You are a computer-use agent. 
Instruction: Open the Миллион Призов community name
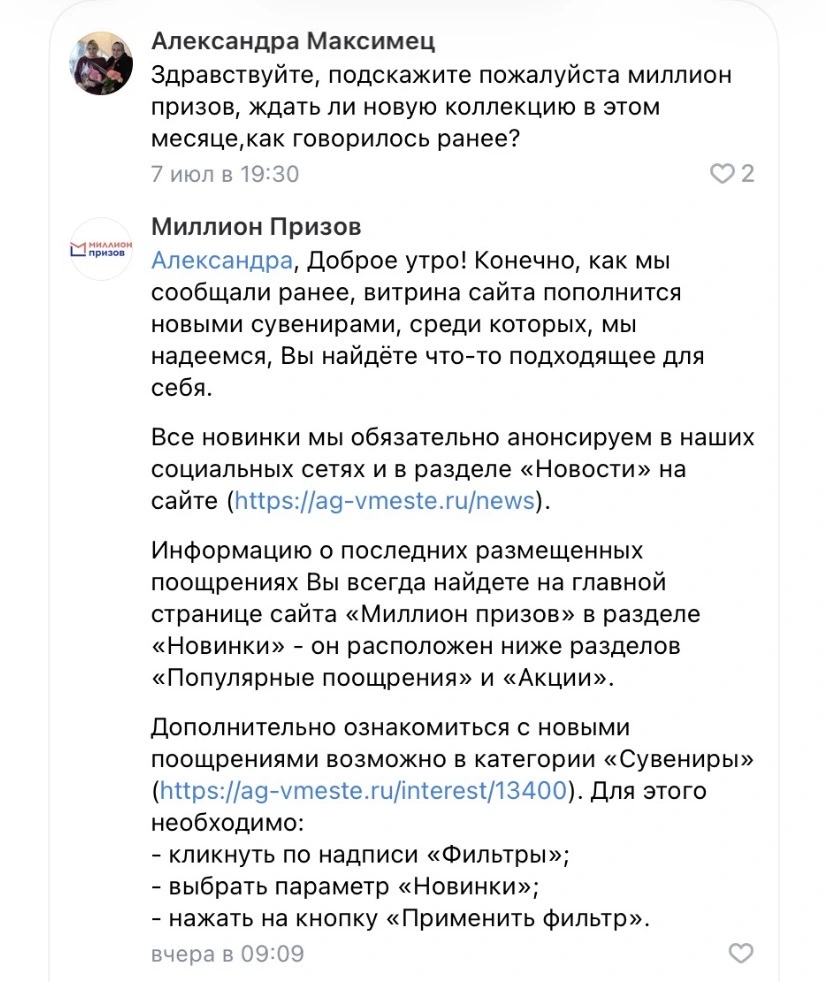click(256, 227)
